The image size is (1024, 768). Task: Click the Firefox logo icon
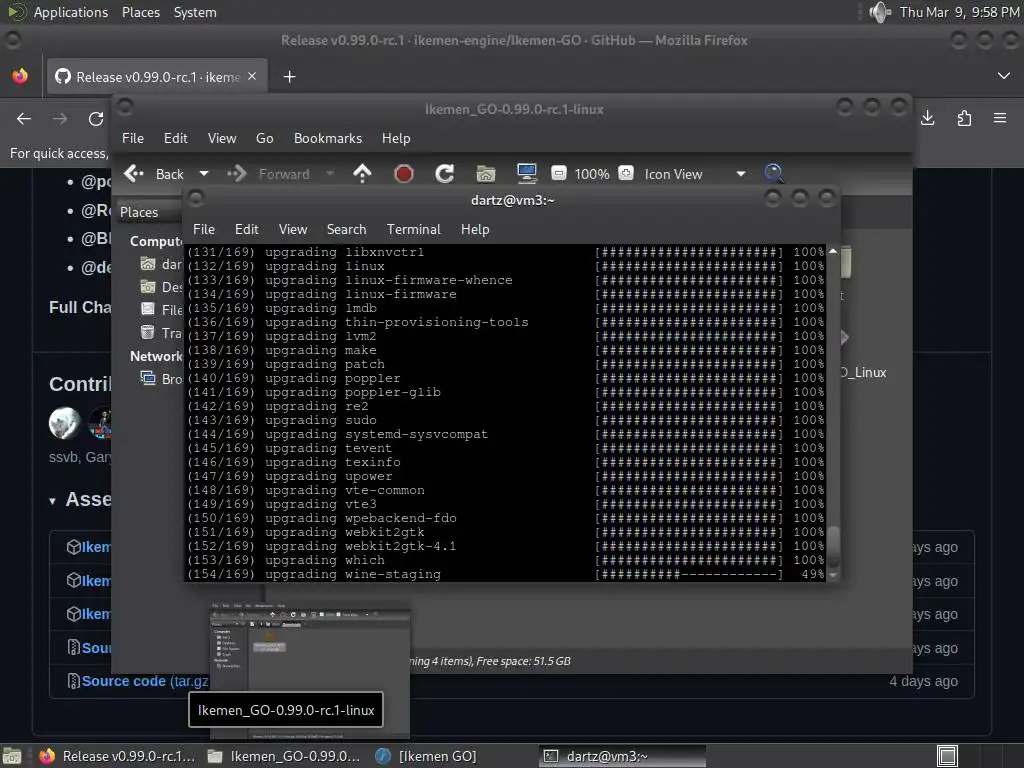20,76
